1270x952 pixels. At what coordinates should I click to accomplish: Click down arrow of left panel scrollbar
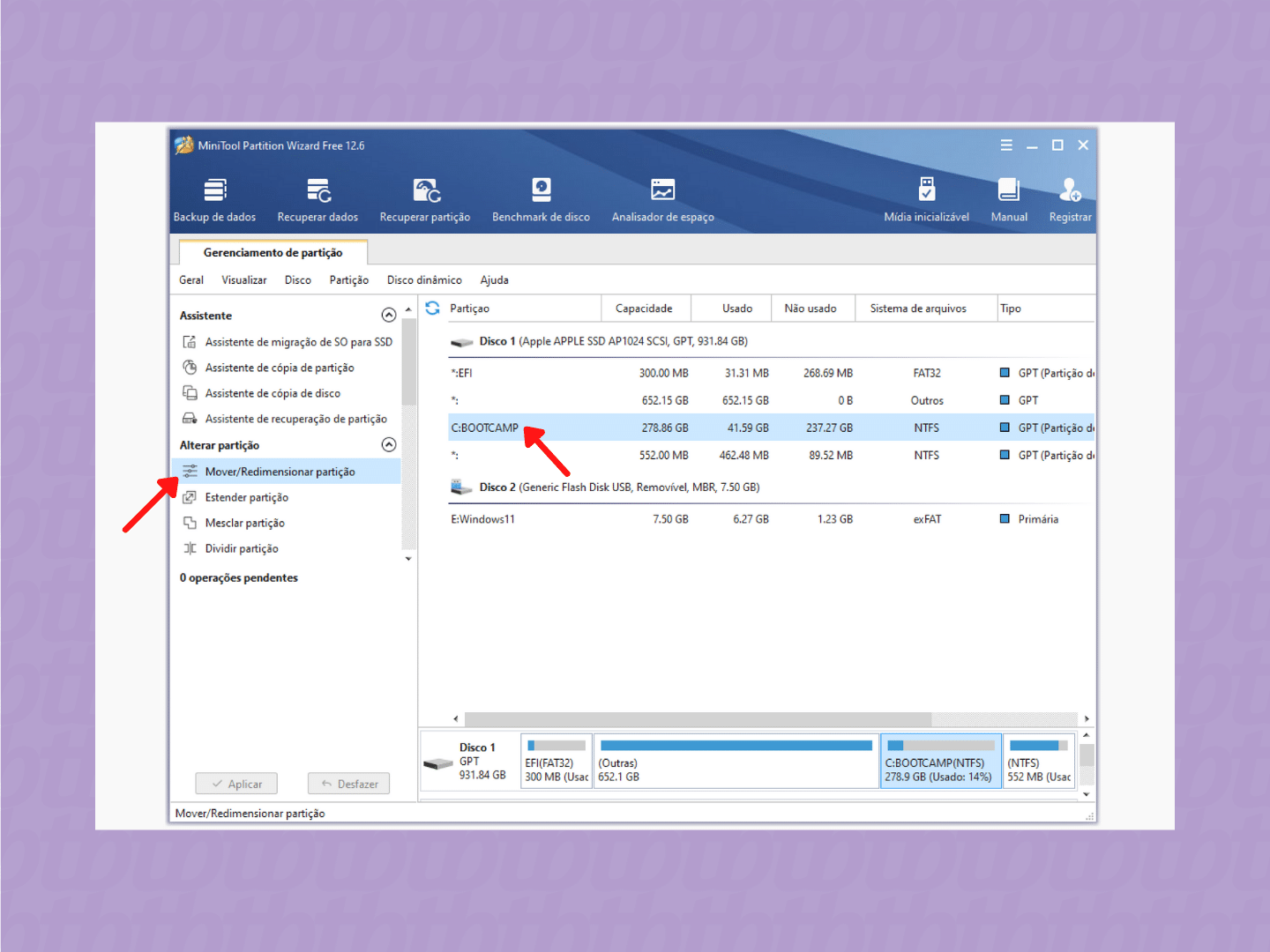point(408,559)
